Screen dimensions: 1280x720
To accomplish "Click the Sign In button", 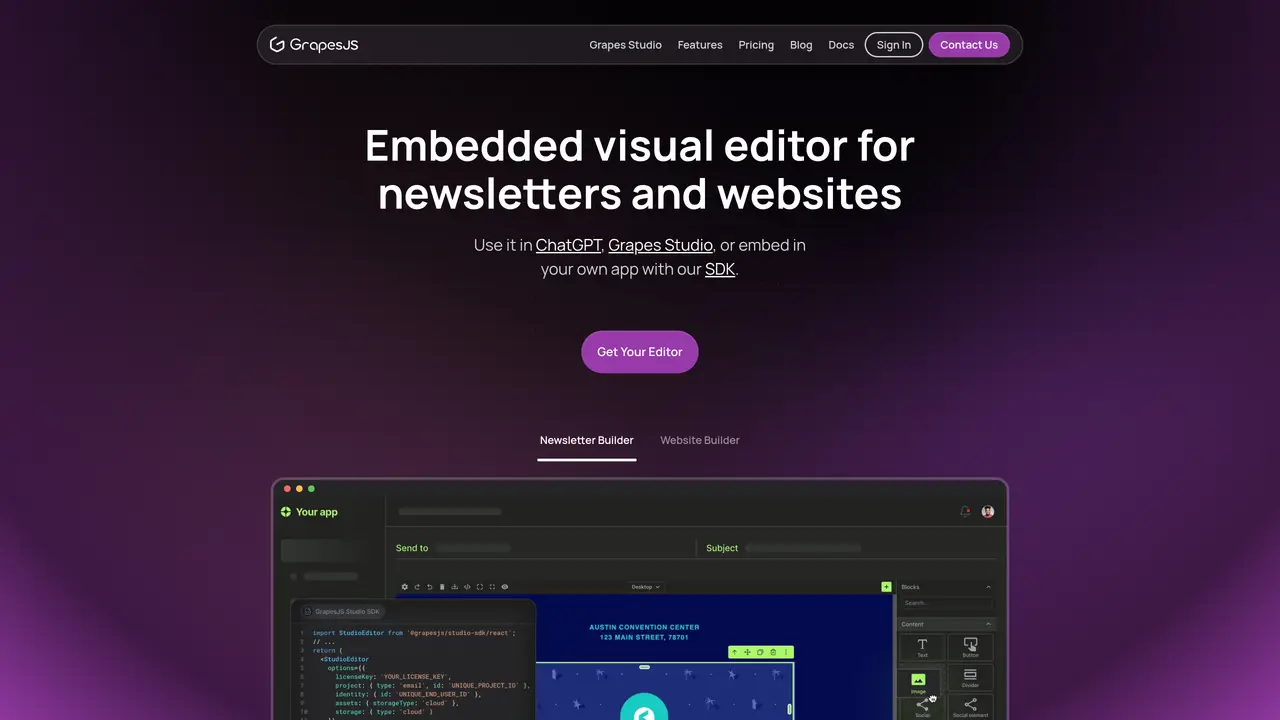I will coord(894,45).
